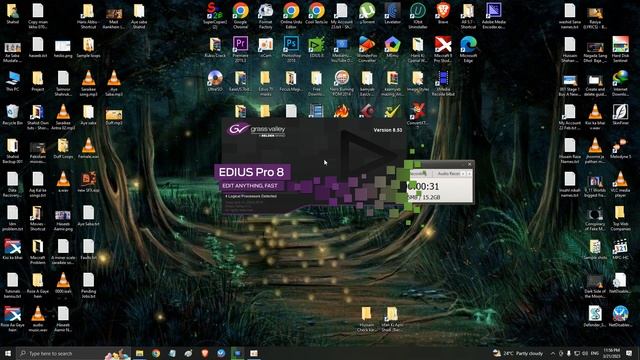Open Adobe Media Encoder desktop shortcut
This screenshot has height=360, width=640.
(493, 16)
